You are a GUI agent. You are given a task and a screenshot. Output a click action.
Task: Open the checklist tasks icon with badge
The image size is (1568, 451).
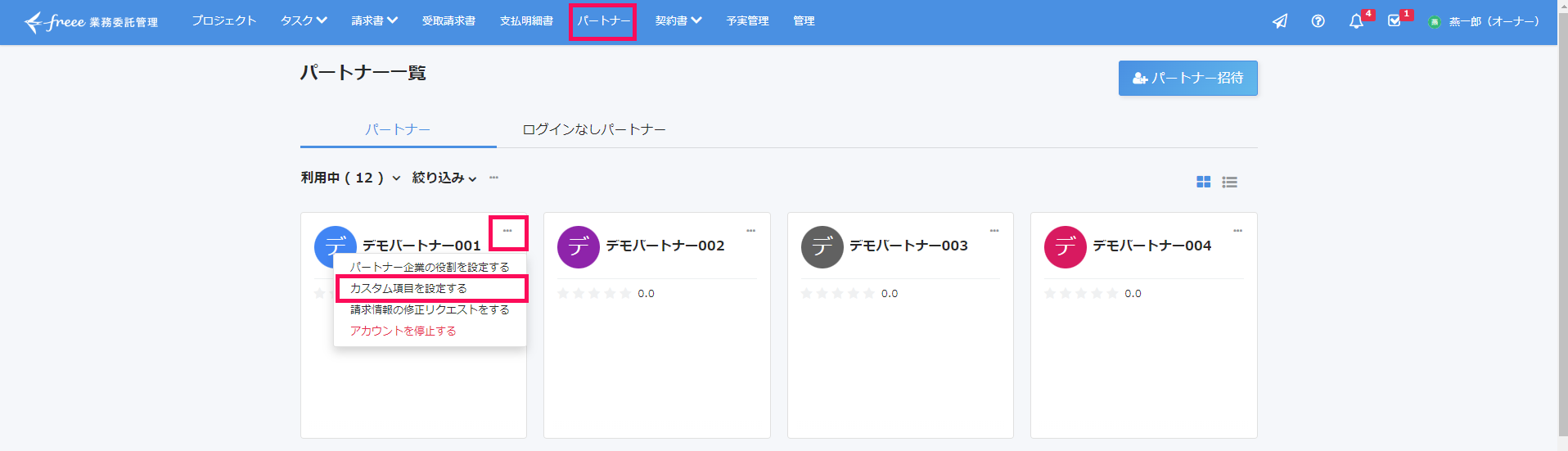pyautogui.click(x=1395, y=21)
